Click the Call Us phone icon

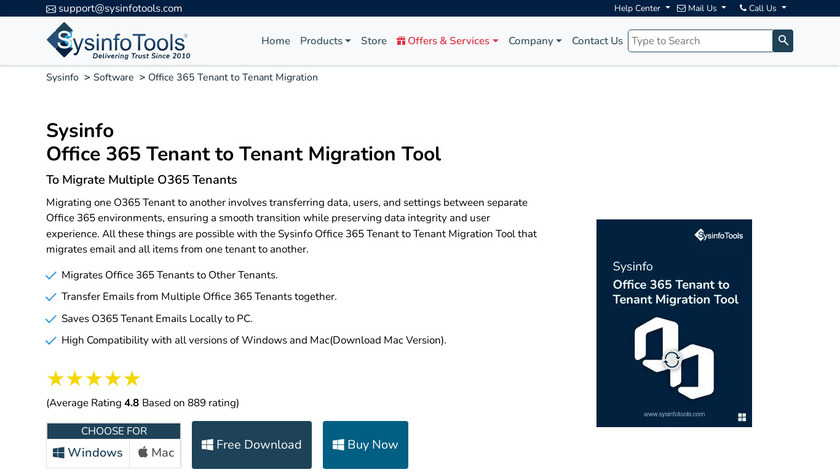743,8
